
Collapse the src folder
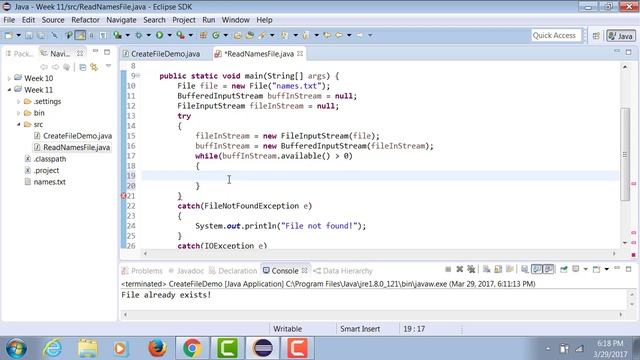click(18, 124)
